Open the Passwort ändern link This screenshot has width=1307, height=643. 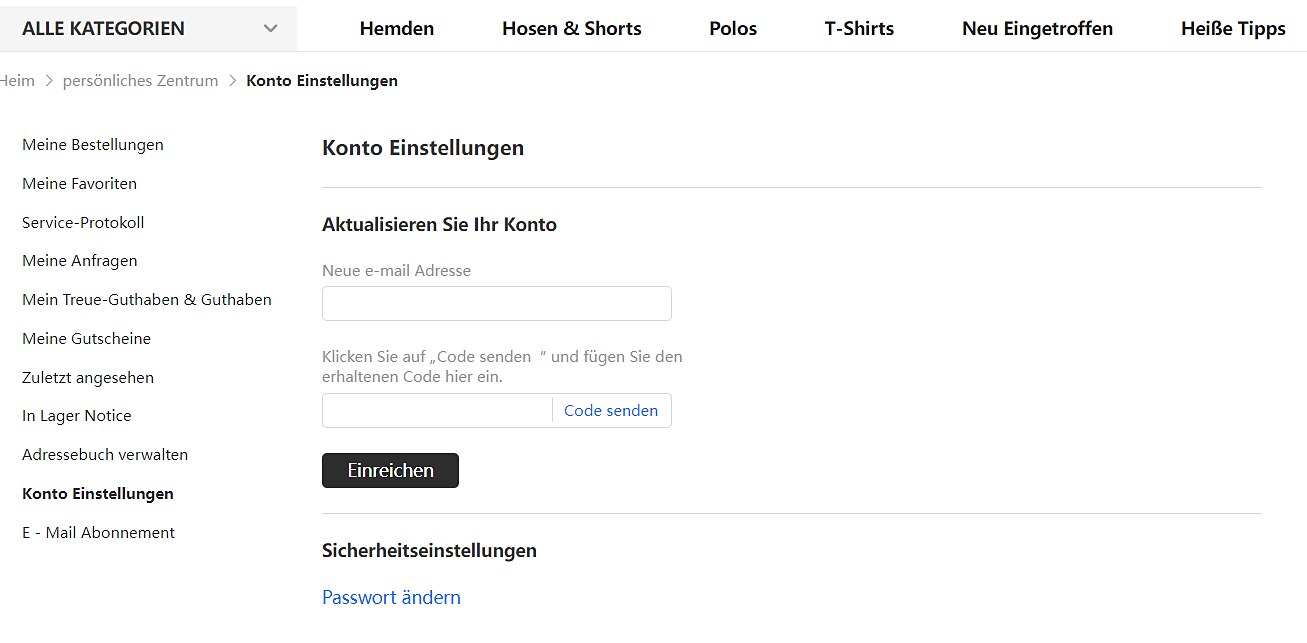coord(391,598)
